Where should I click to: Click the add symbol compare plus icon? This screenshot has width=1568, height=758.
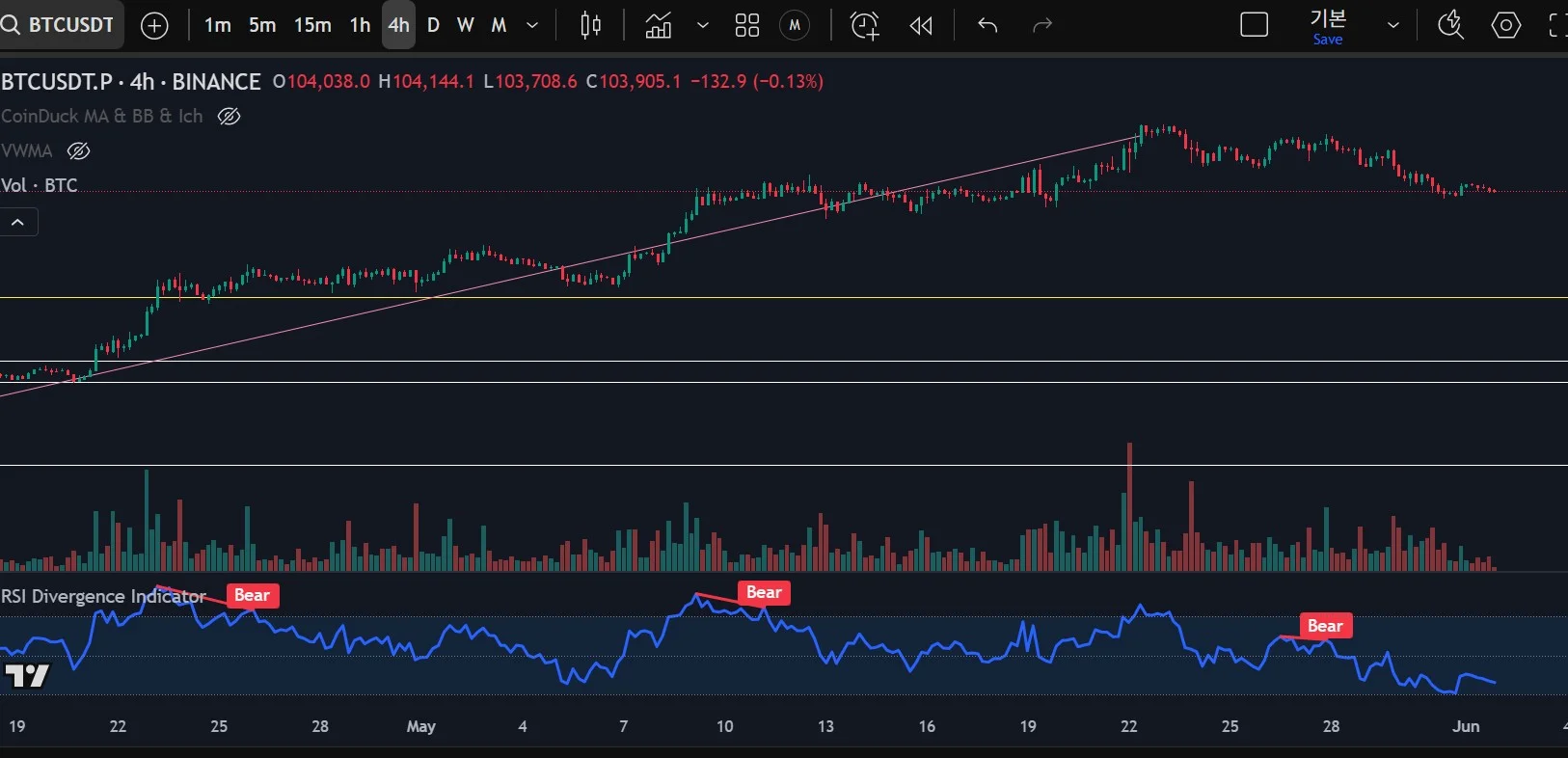point(154,26)
